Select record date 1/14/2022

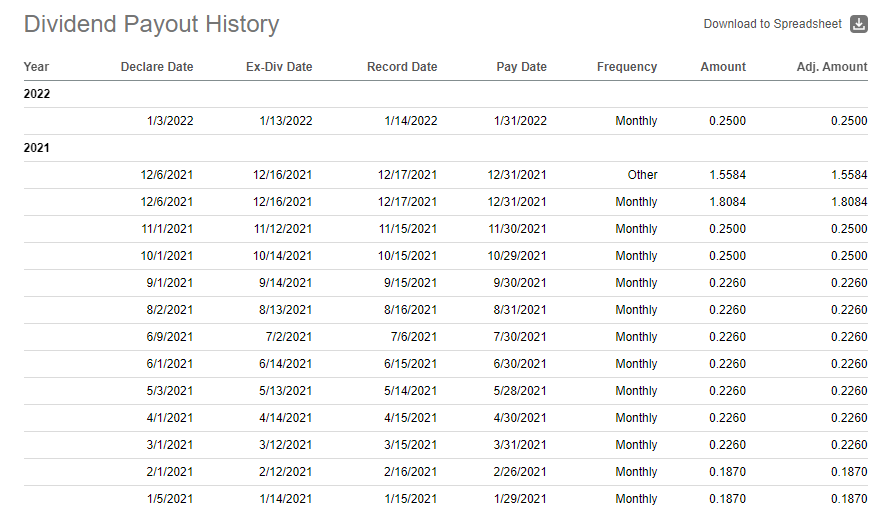[x=411, y=121]
